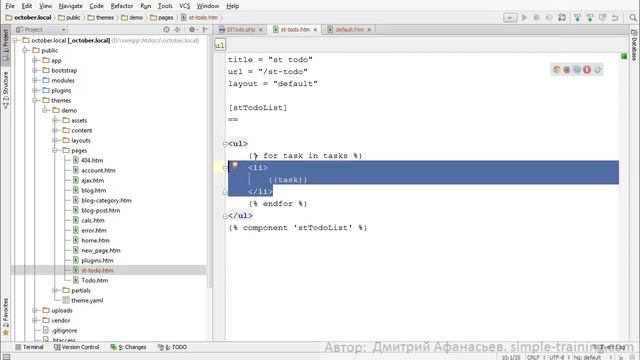Expand the vendor folder
The height and width of the screenshot is (360, 640).
tap(35, 320)
